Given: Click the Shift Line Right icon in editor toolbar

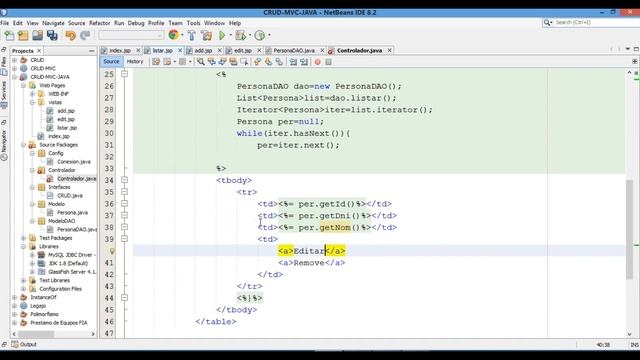Looking at the screenshot, I should 304,62.
